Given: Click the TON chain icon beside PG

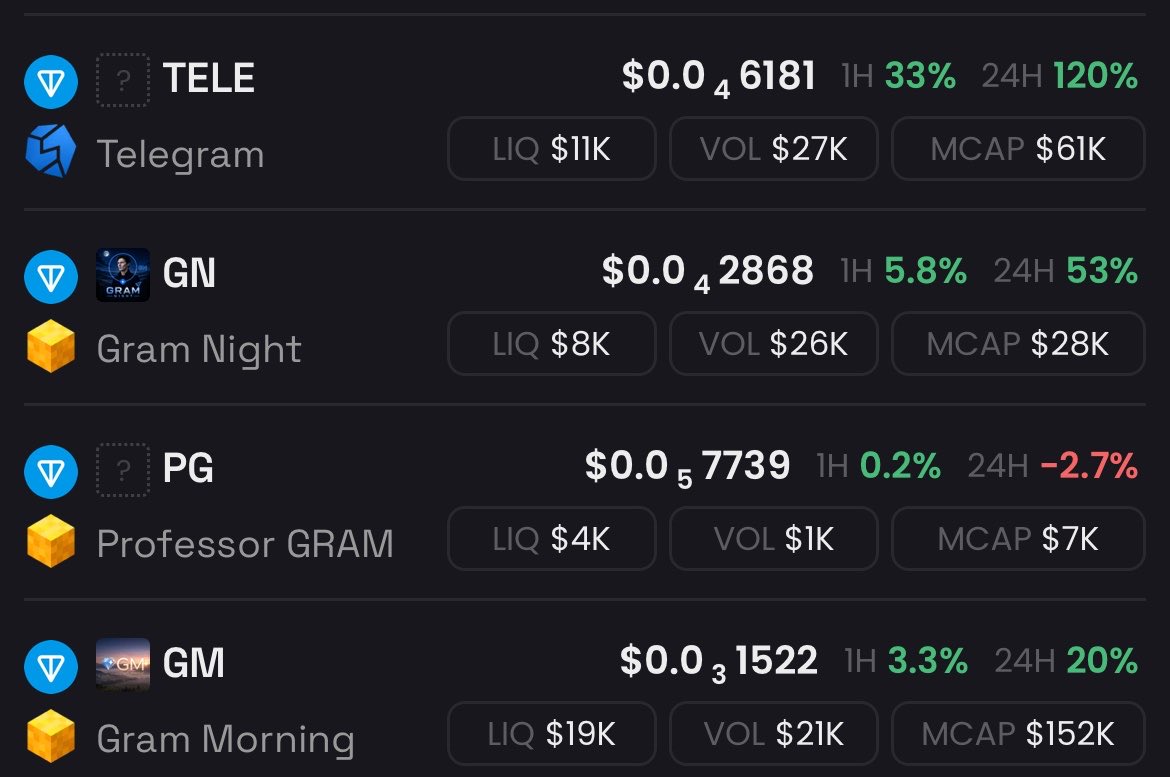Looking at the screenshot, I should [51, 472].
